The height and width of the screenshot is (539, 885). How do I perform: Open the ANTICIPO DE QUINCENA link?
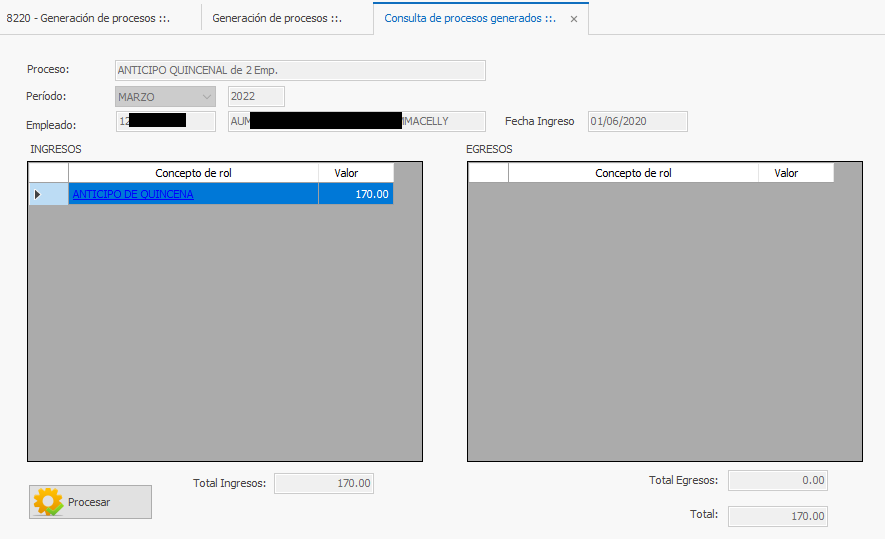click(x=133, y=195)
